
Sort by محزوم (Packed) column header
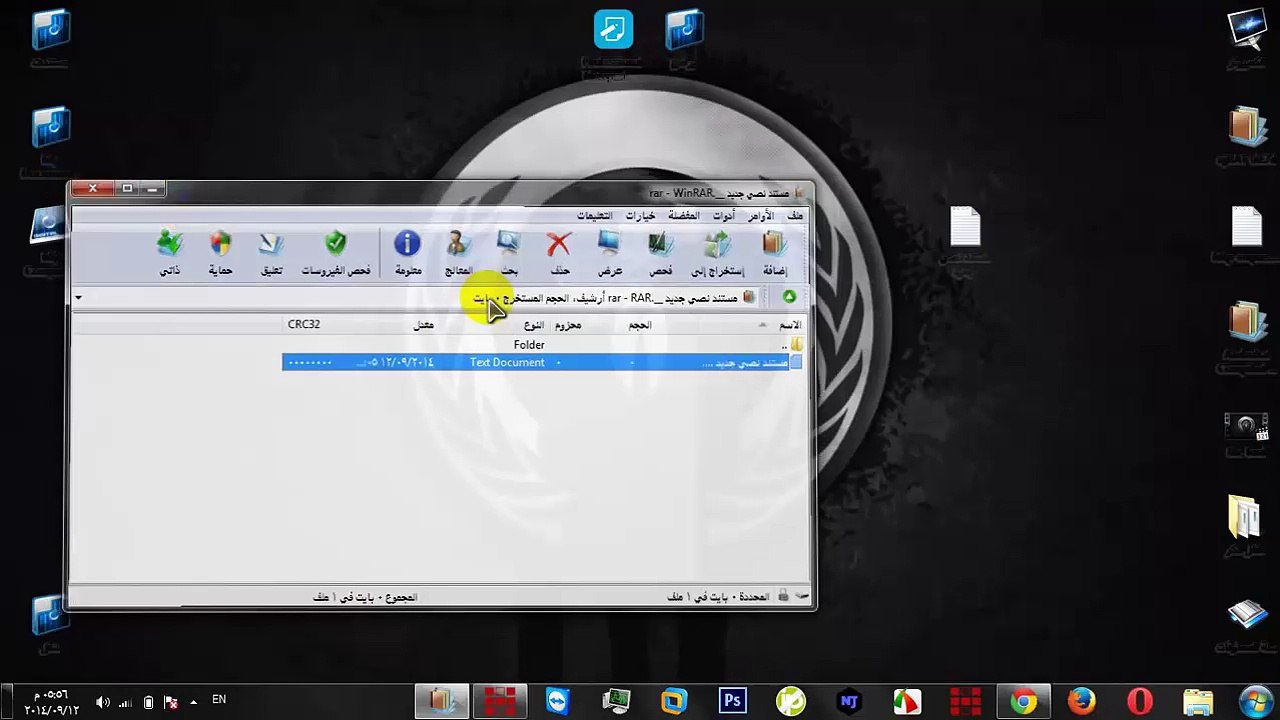click(x=568, y=325)
